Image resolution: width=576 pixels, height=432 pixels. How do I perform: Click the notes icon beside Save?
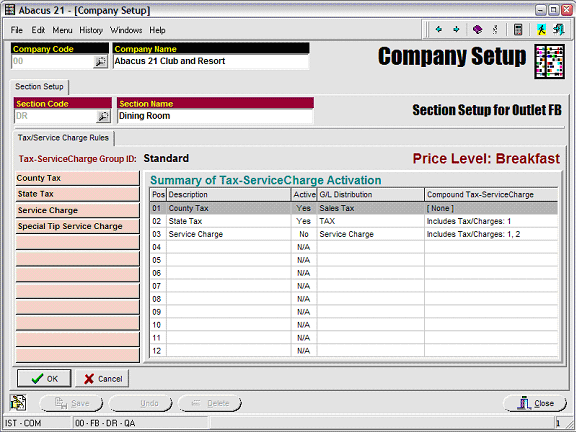click(18, 403)
